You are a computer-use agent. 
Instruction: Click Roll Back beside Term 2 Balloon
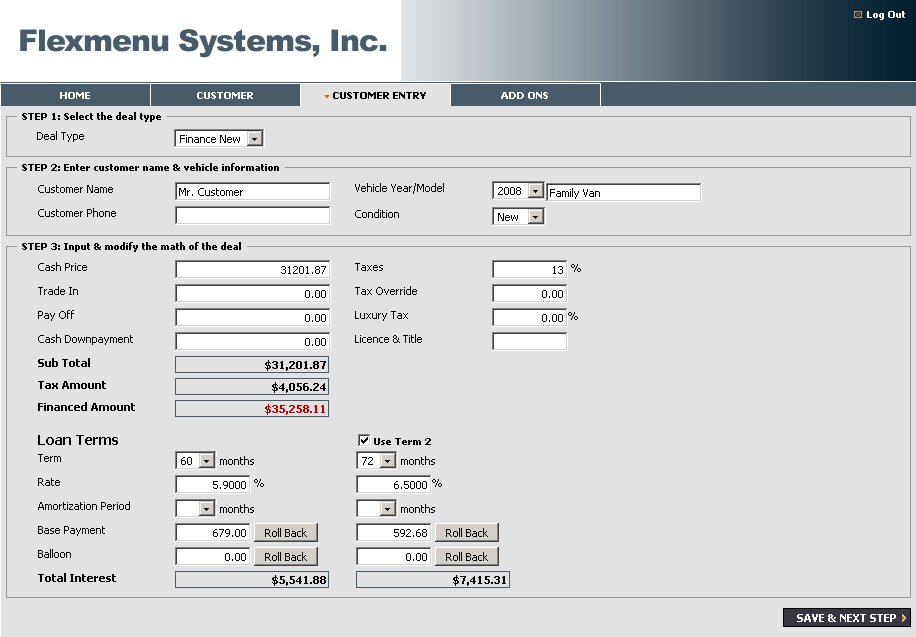click(467, 556)
